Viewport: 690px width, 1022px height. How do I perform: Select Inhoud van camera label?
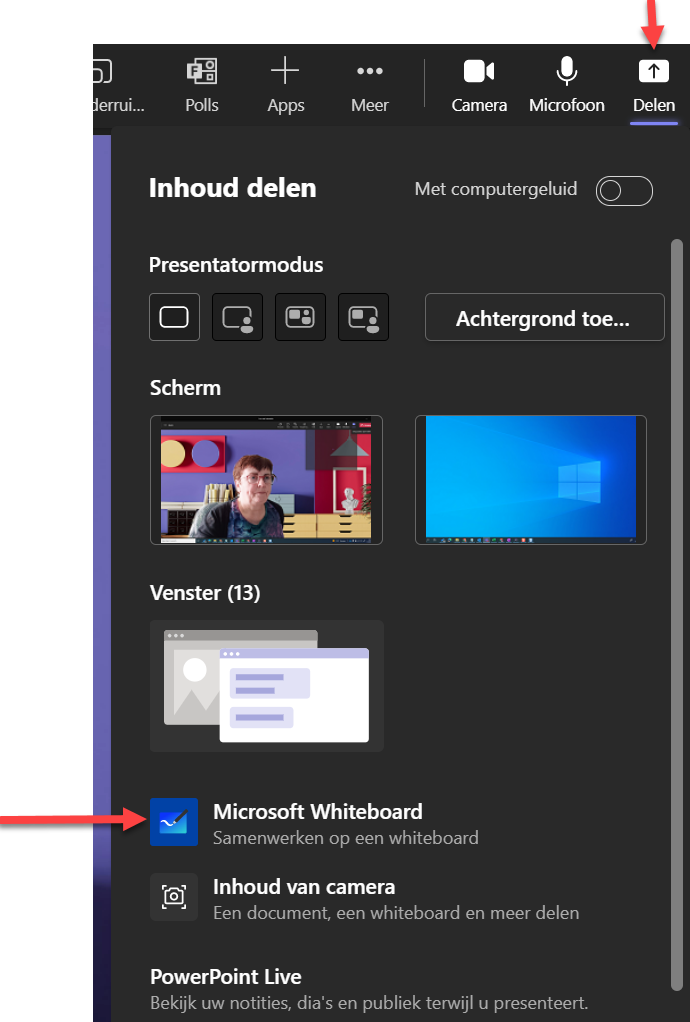click(304, 887)
